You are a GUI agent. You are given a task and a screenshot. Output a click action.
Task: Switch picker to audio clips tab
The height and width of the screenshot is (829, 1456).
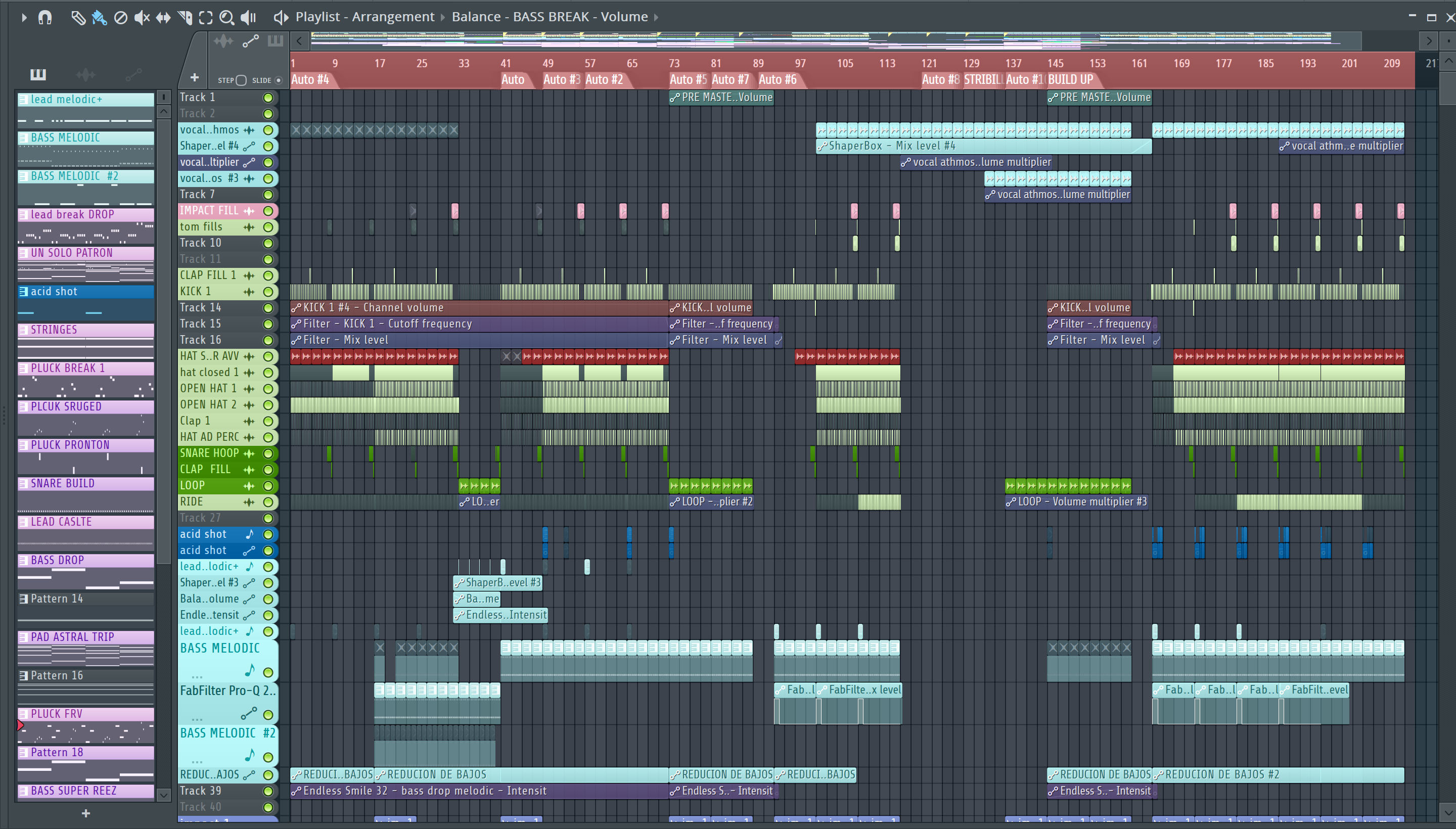pyautogui.click(x=85, y=74)
